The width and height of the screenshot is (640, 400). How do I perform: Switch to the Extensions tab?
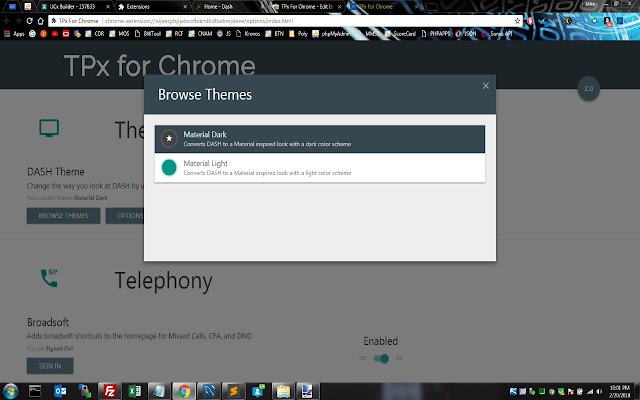(x=153, y=7)
